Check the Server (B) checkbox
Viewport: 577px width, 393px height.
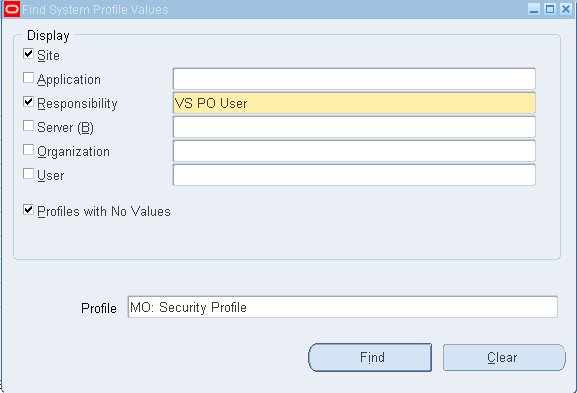tap(28, 125)
